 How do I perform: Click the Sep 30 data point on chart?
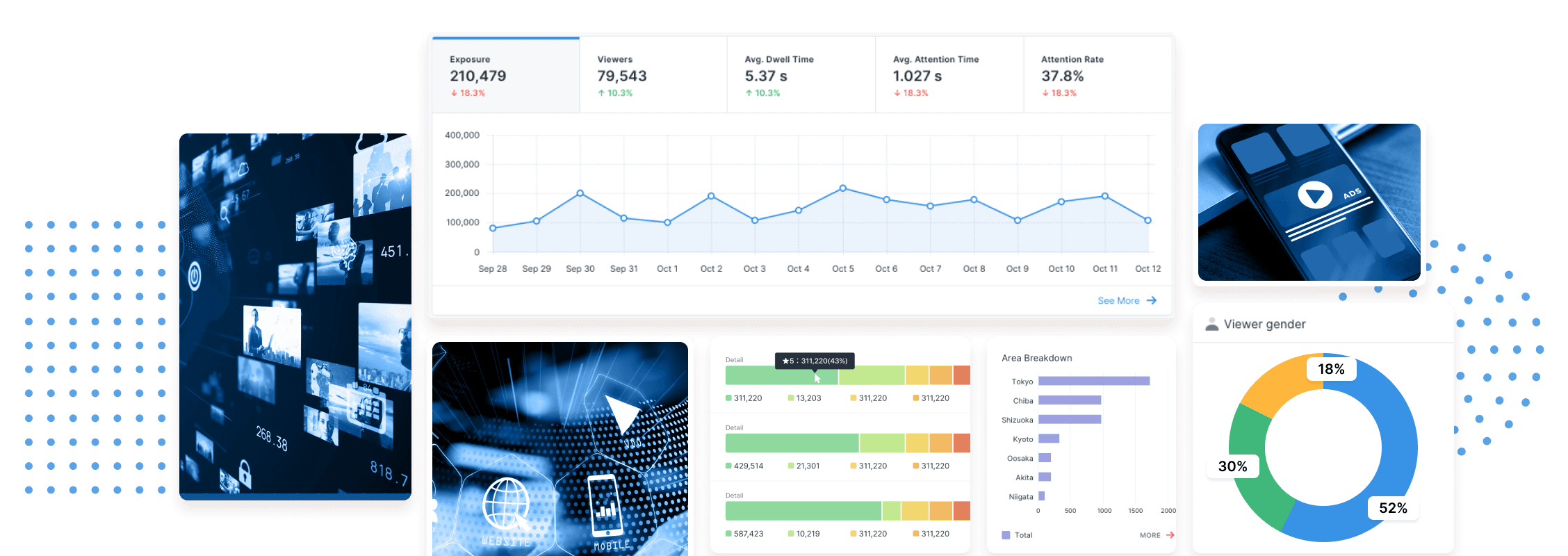click(x=580, y=193)
